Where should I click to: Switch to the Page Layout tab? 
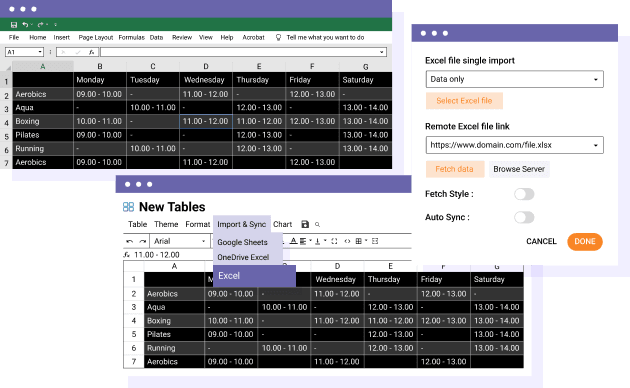(96, 37)
